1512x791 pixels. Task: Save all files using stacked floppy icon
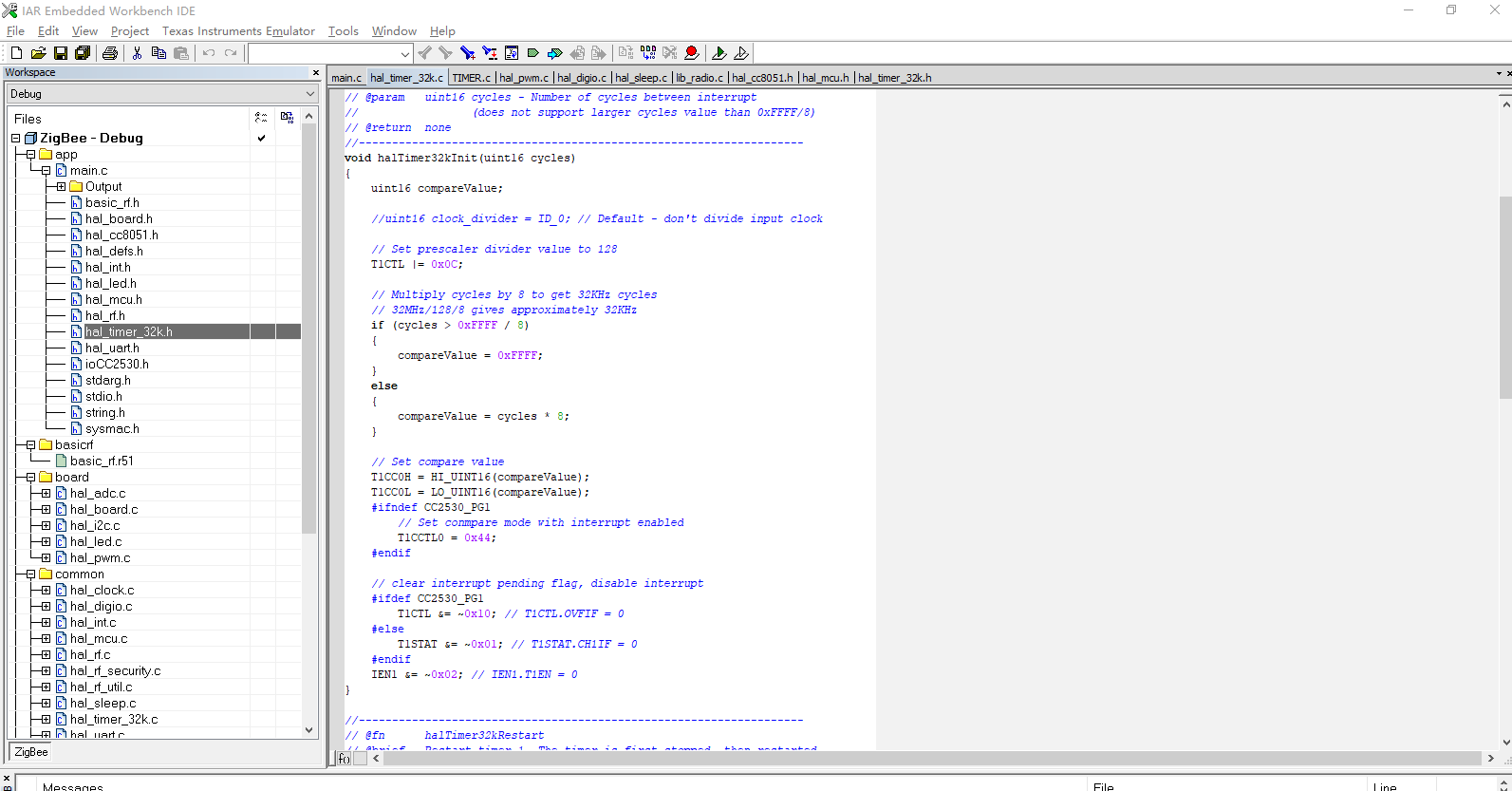point(83,53)
